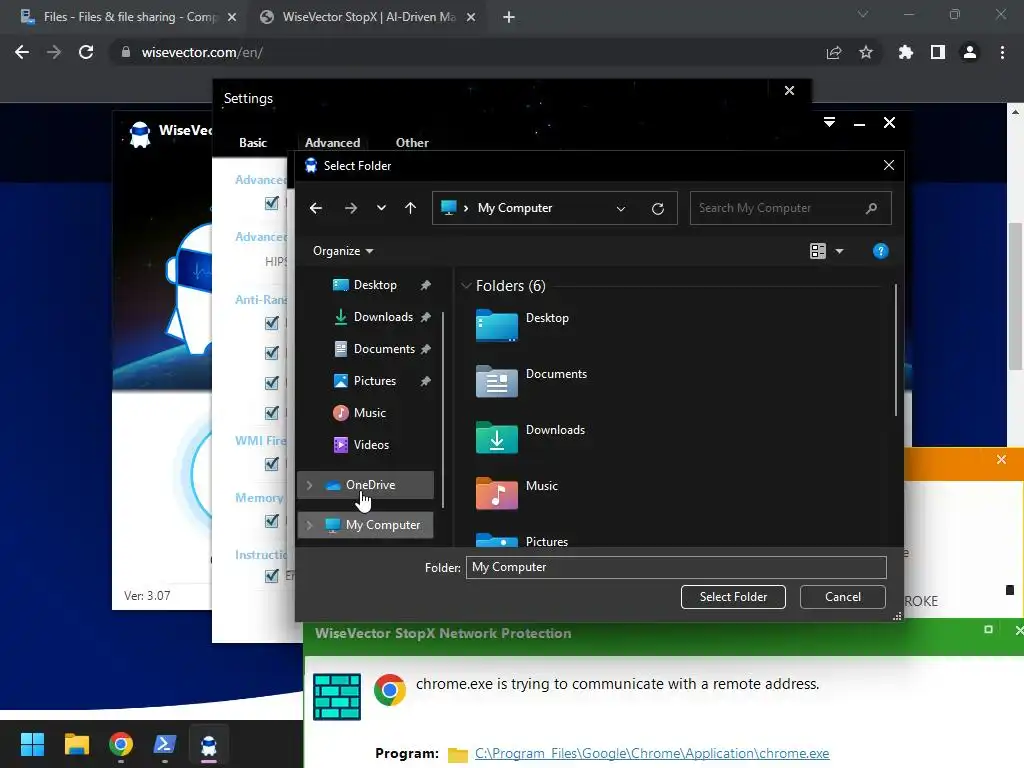Share this page icon in address bar
This screenshot has height=768, width=1024.
click(833, 52)
